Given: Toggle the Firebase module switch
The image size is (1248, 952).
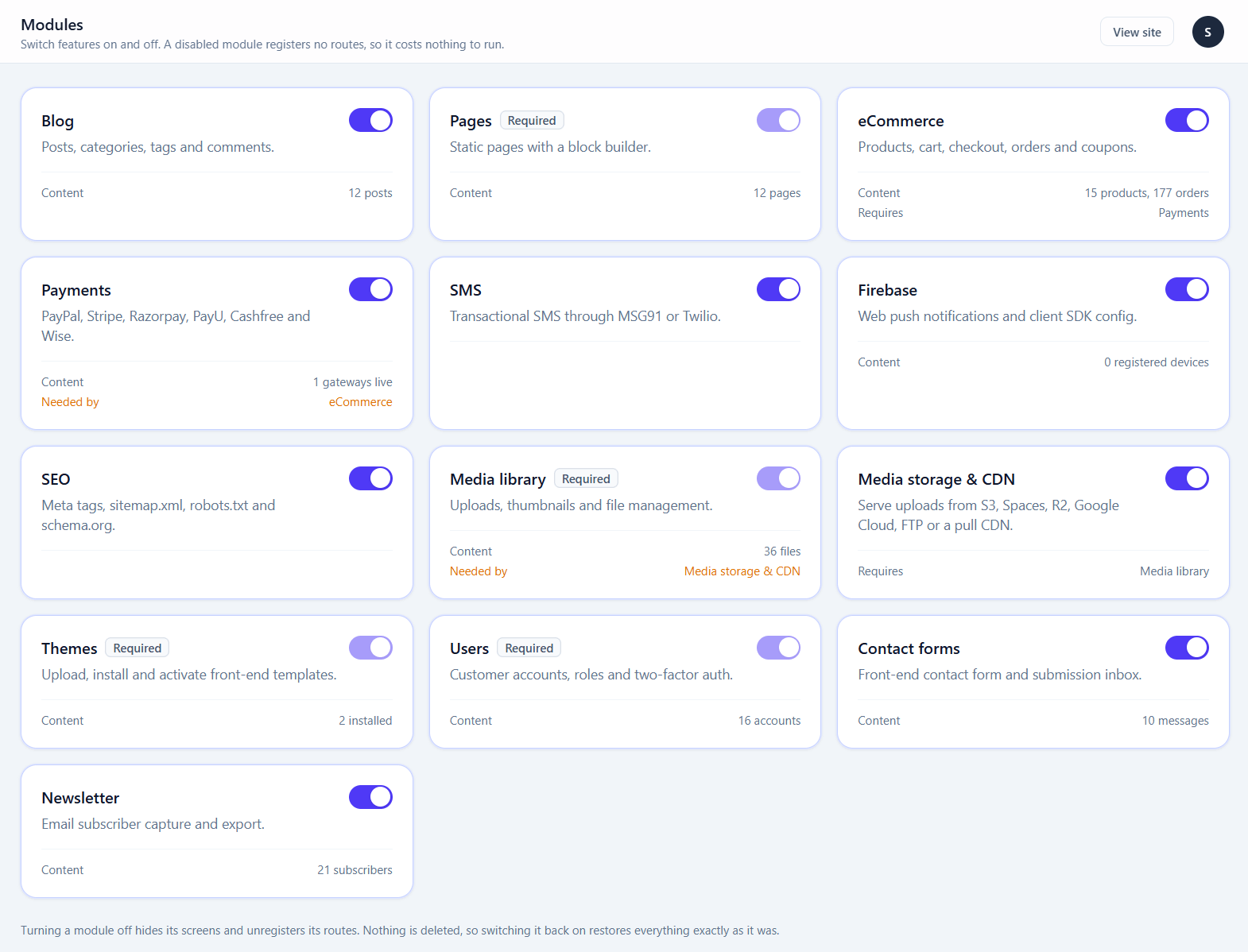Looking at the screenshot, I should (x=1187, y=289).
